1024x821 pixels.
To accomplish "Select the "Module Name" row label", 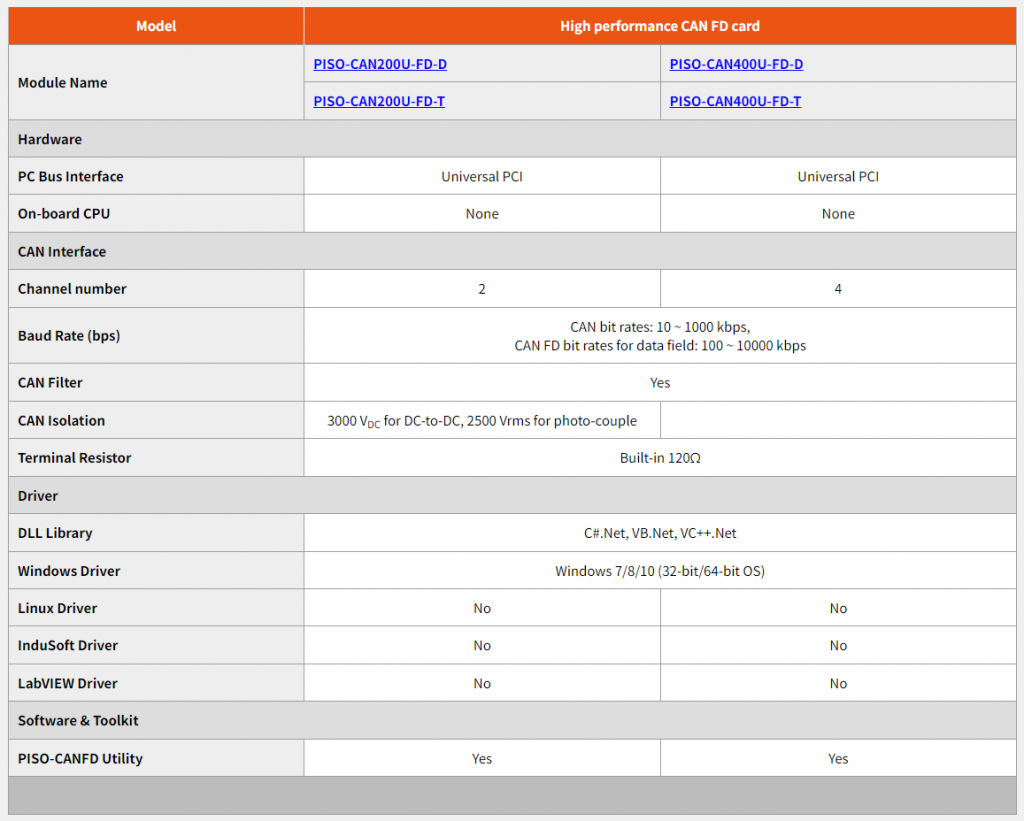I will (x=63, y=83).
